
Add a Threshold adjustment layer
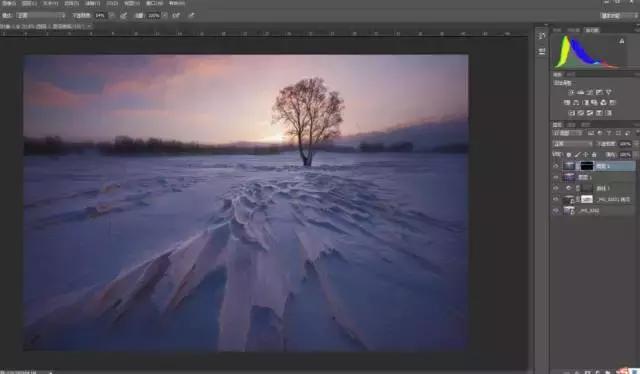(x=590, y=113)
